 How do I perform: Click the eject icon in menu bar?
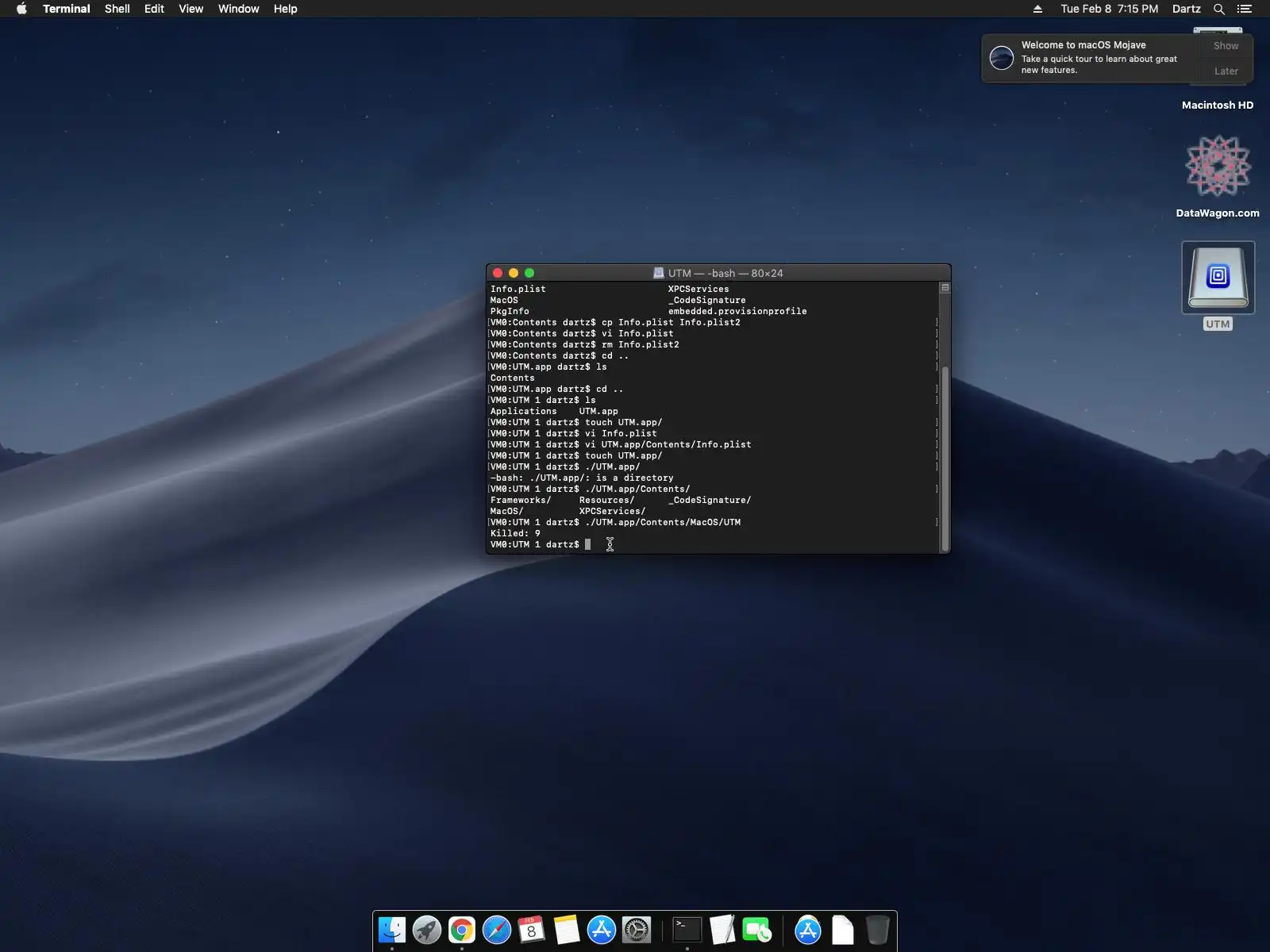coord(1037,9)
